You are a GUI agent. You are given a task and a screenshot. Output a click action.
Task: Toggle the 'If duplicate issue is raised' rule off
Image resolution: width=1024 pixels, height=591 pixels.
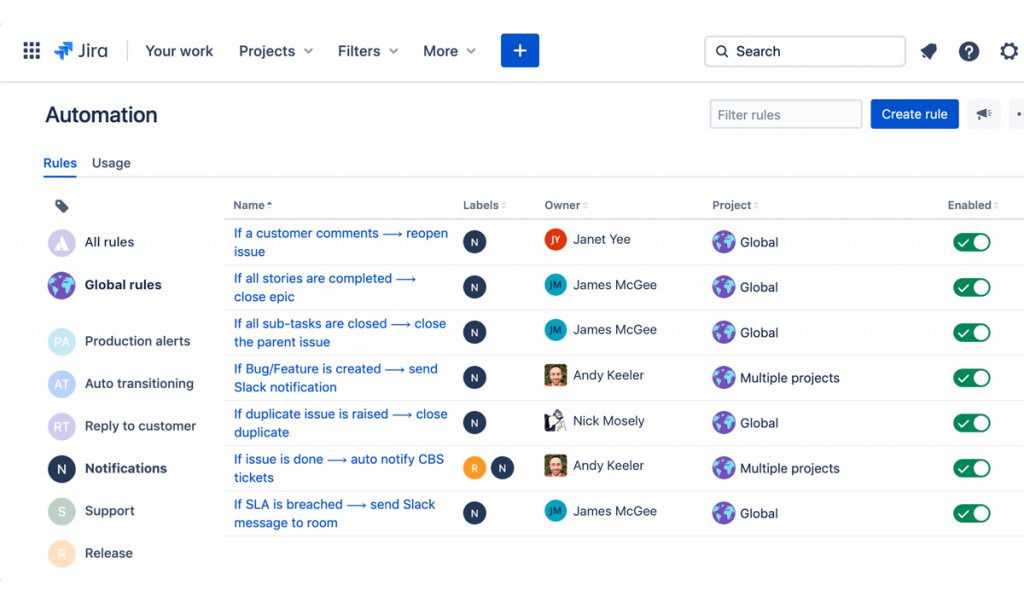(x=971, y=422)
